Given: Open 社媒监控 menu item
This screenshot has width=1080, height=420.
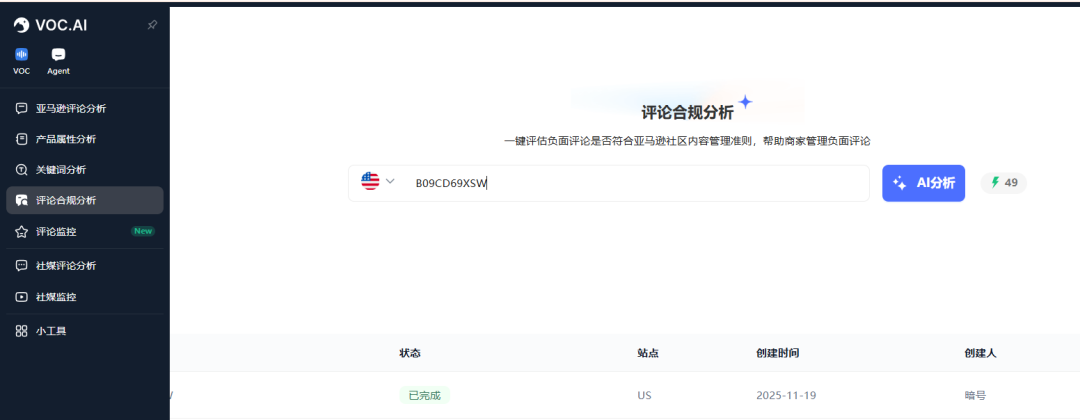Looking at the screenshot, I should click(85, 297).
